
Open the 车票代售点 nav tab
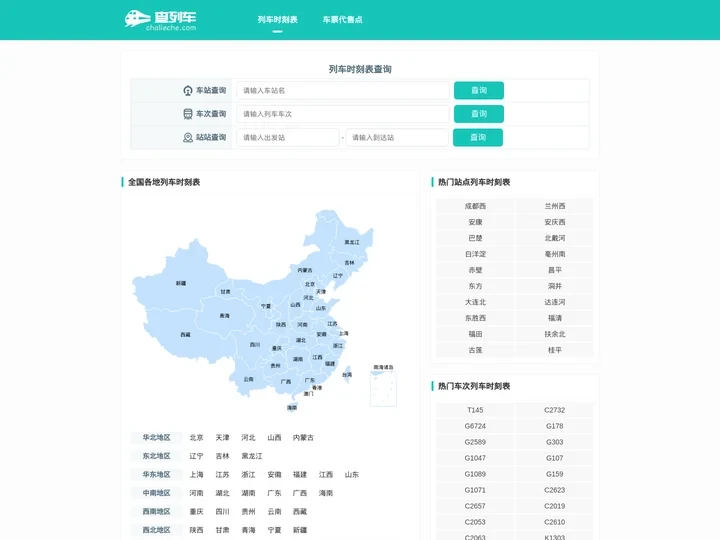point(343,20)
